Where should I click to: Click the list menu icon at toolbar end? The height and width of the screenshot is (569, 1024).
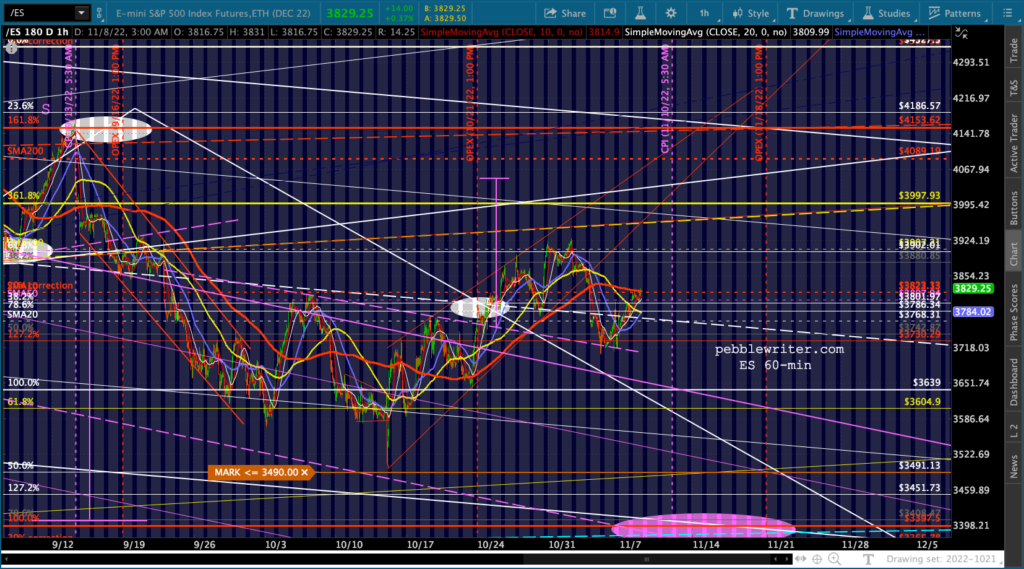[1007, 13]
